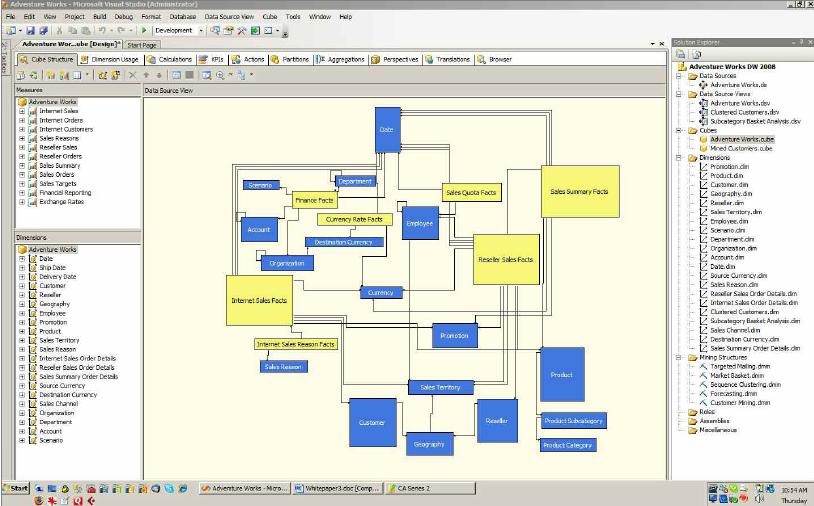Screen dimensions: 814x506
Task: Open the Data Source View menu
Action: (x=229, y=17)
